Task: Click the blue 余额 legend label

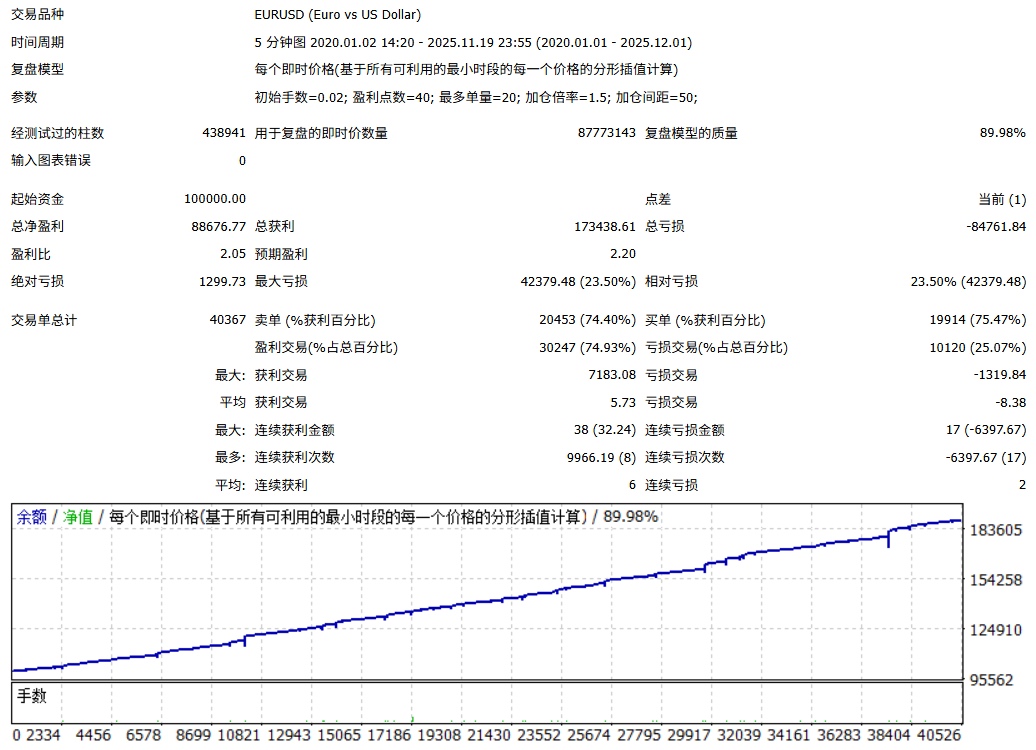Action: point(30,517)
